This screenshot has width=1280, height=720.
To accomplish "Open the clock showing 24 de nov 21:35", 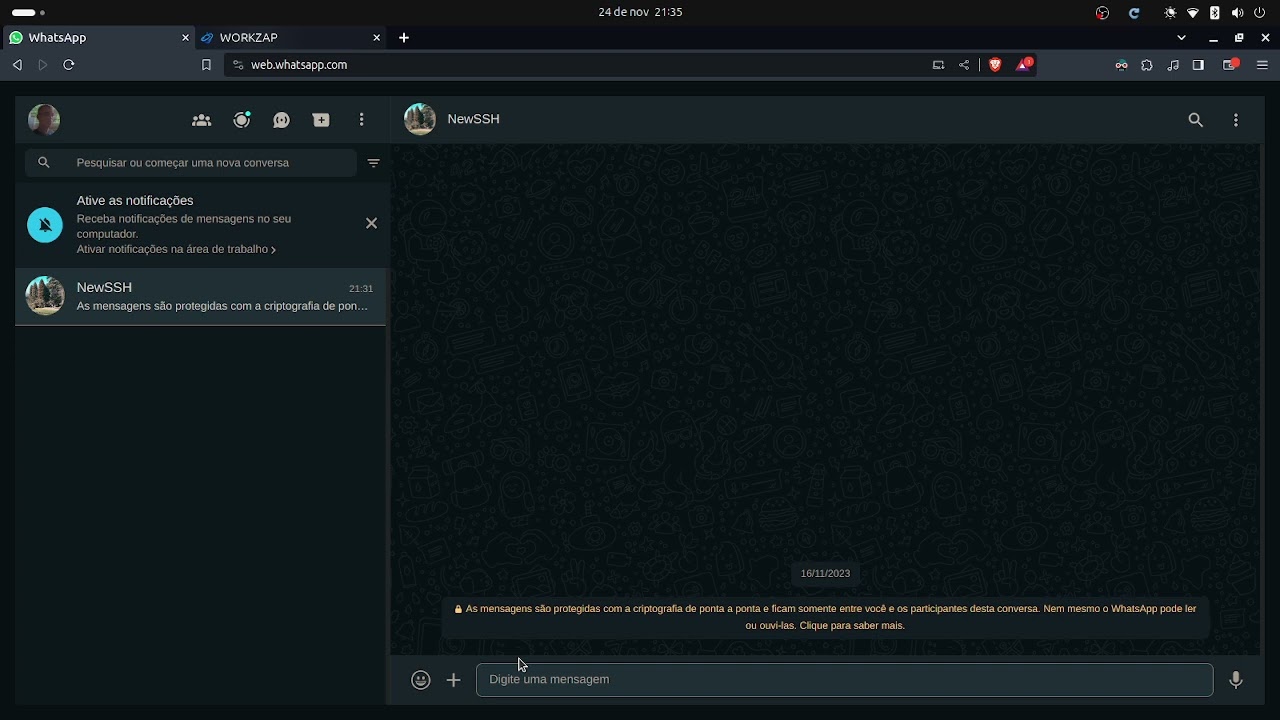I will (640, 12).
